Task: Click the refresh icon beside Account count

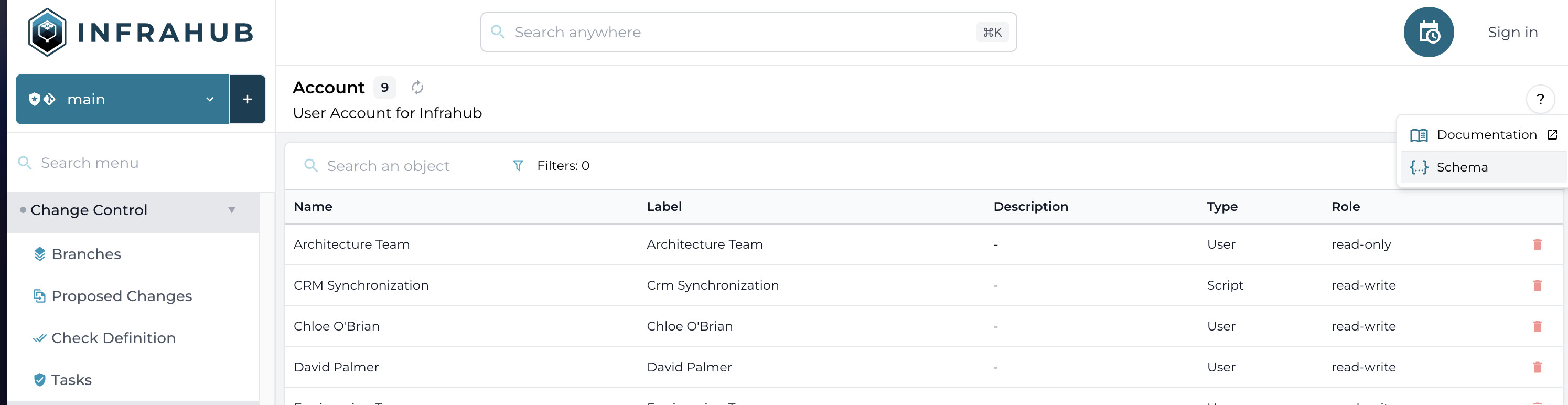Action: pyautogui.click(x=417, y=88)
